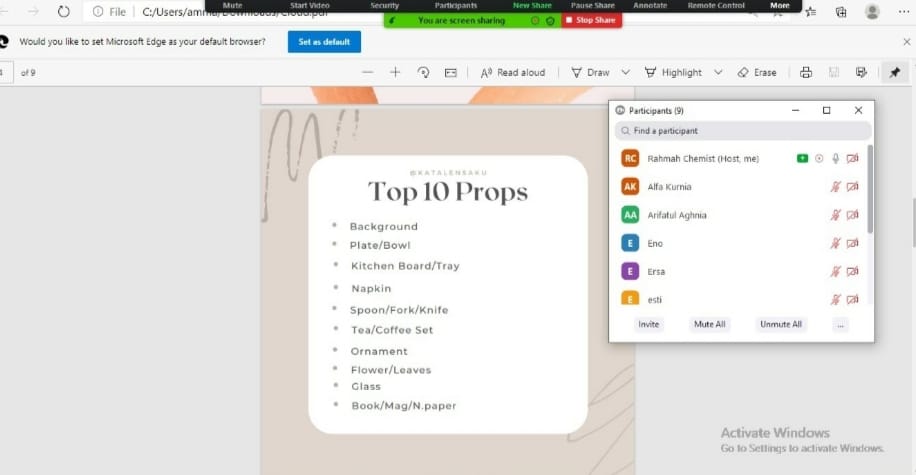Screen dimensions: 916x475
Task: Toggle Arifatul Aghnia's camera icon
Action: pos(853,215)
